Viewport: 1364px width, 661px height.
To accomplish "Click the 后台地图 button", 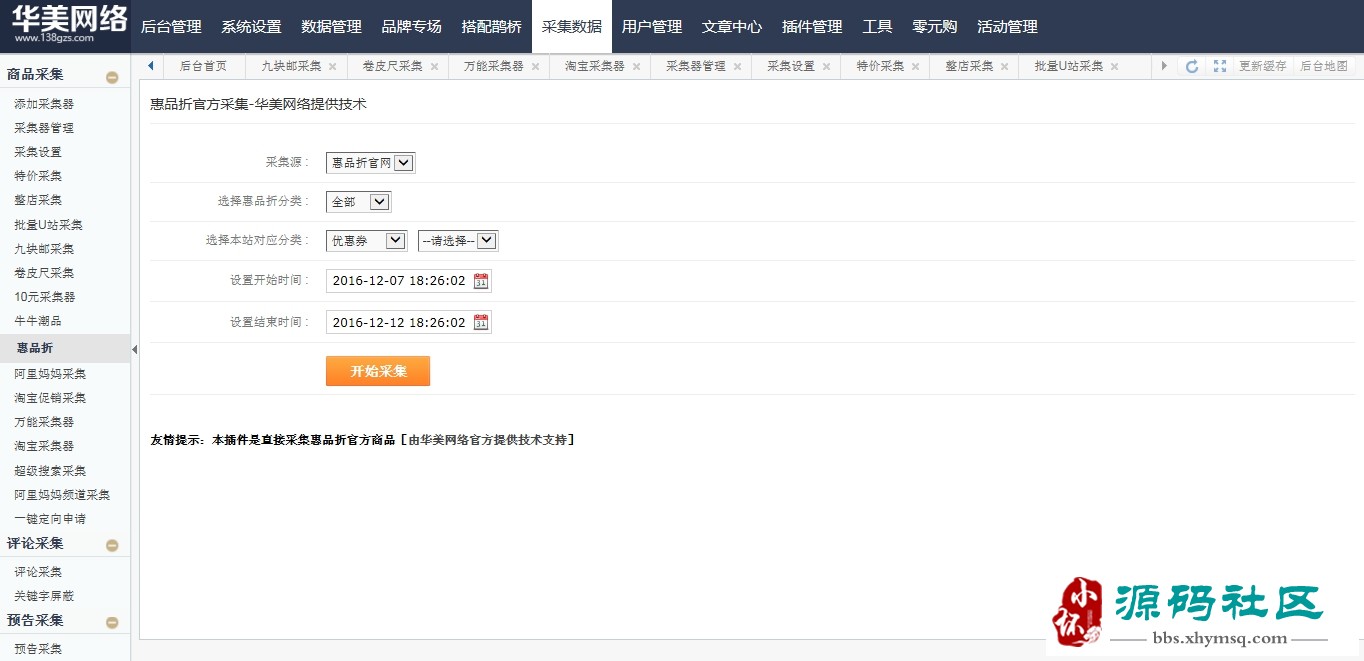I will pos(1323,66).
